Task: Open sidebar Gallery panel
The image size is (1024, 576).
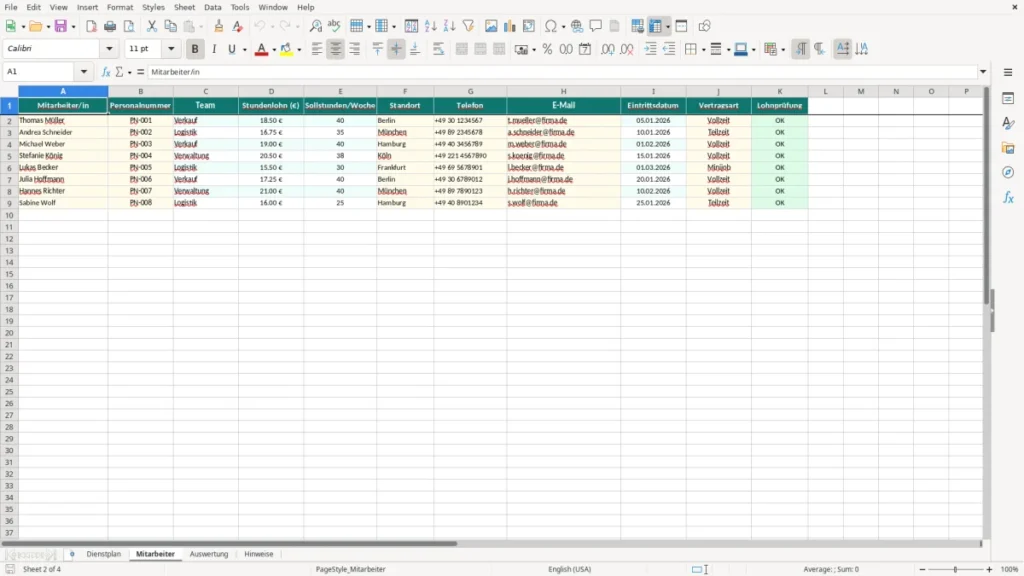Action: 1008,148
